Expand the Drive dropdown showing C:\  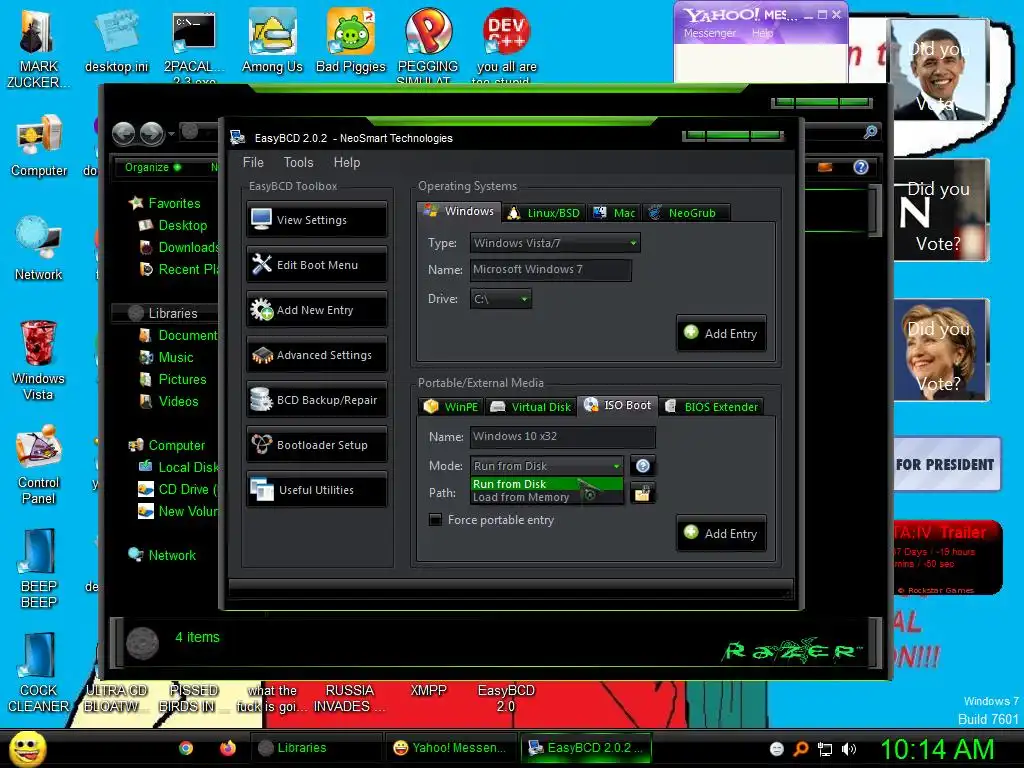[x=500, y=299]
